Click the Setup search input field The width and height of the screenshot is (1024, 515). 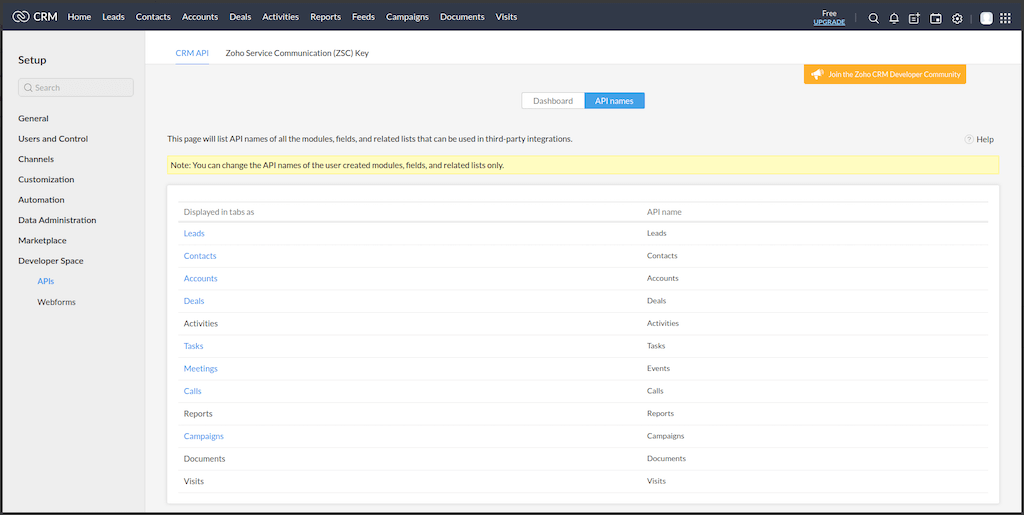76,88
